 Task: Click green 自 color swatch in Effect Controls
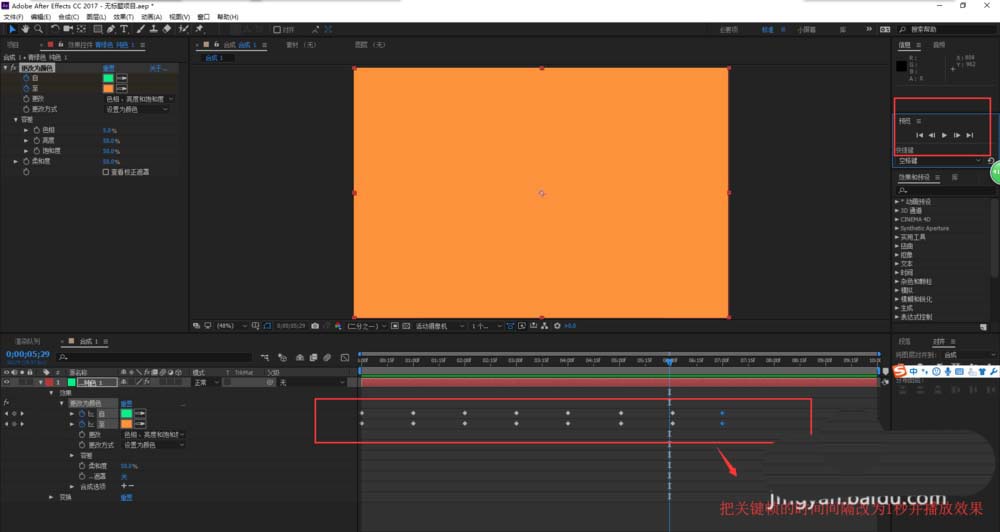coord(108,78)
